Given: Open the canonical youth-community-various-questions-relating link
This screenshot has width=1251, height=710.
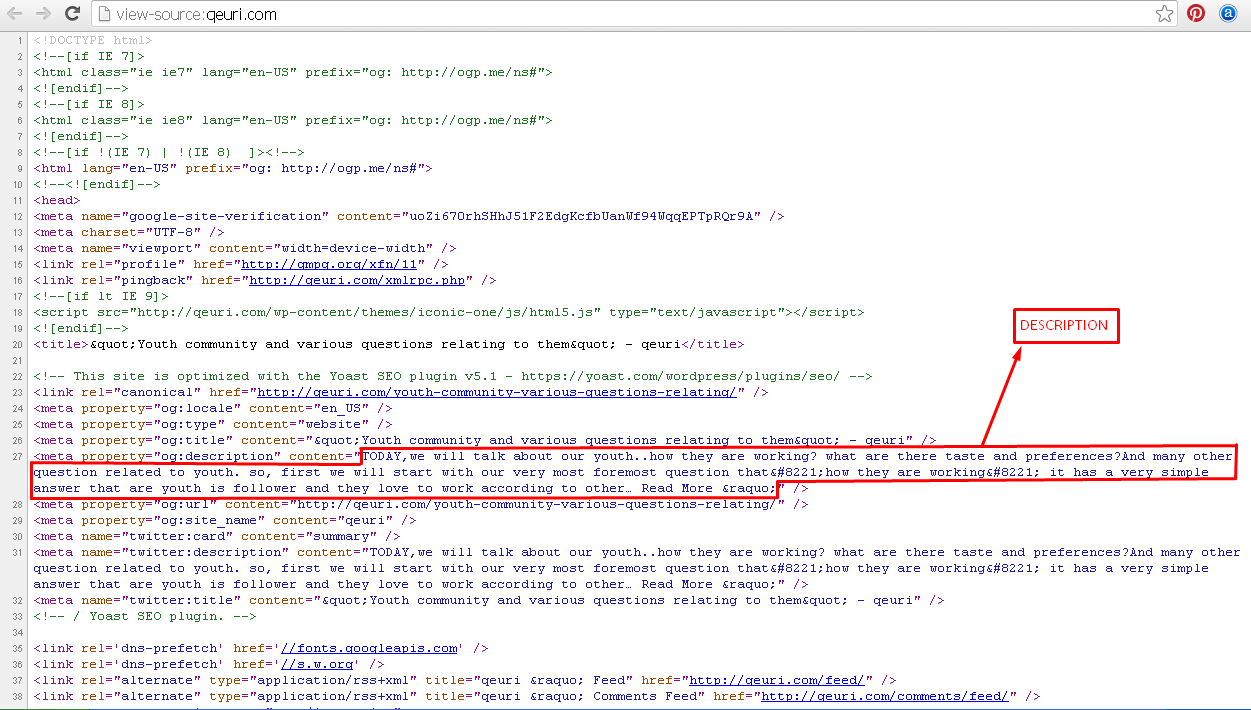Looking at the screenshot, I should 497,392.
